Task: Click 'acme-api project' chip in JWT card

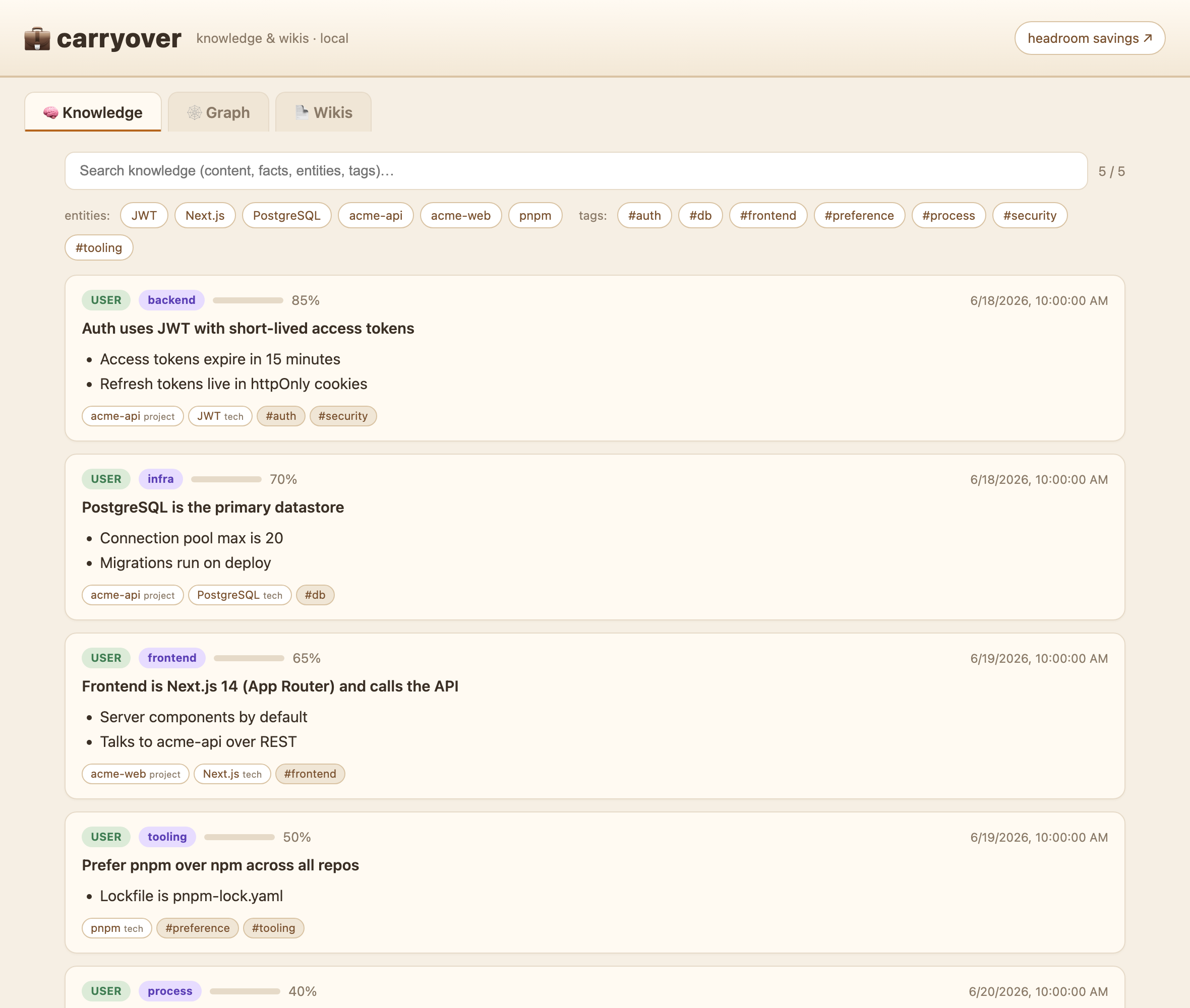Action: pos(133,416)
